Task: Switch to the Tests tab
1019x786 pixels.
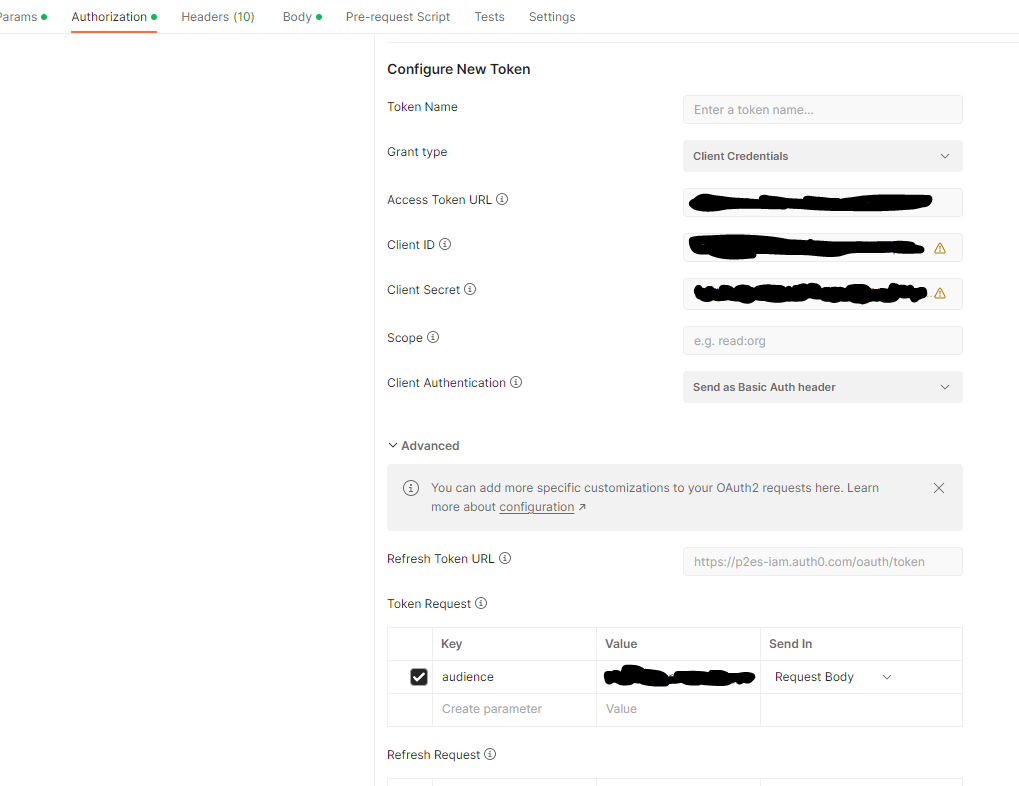Action: (x=489, y=17)
